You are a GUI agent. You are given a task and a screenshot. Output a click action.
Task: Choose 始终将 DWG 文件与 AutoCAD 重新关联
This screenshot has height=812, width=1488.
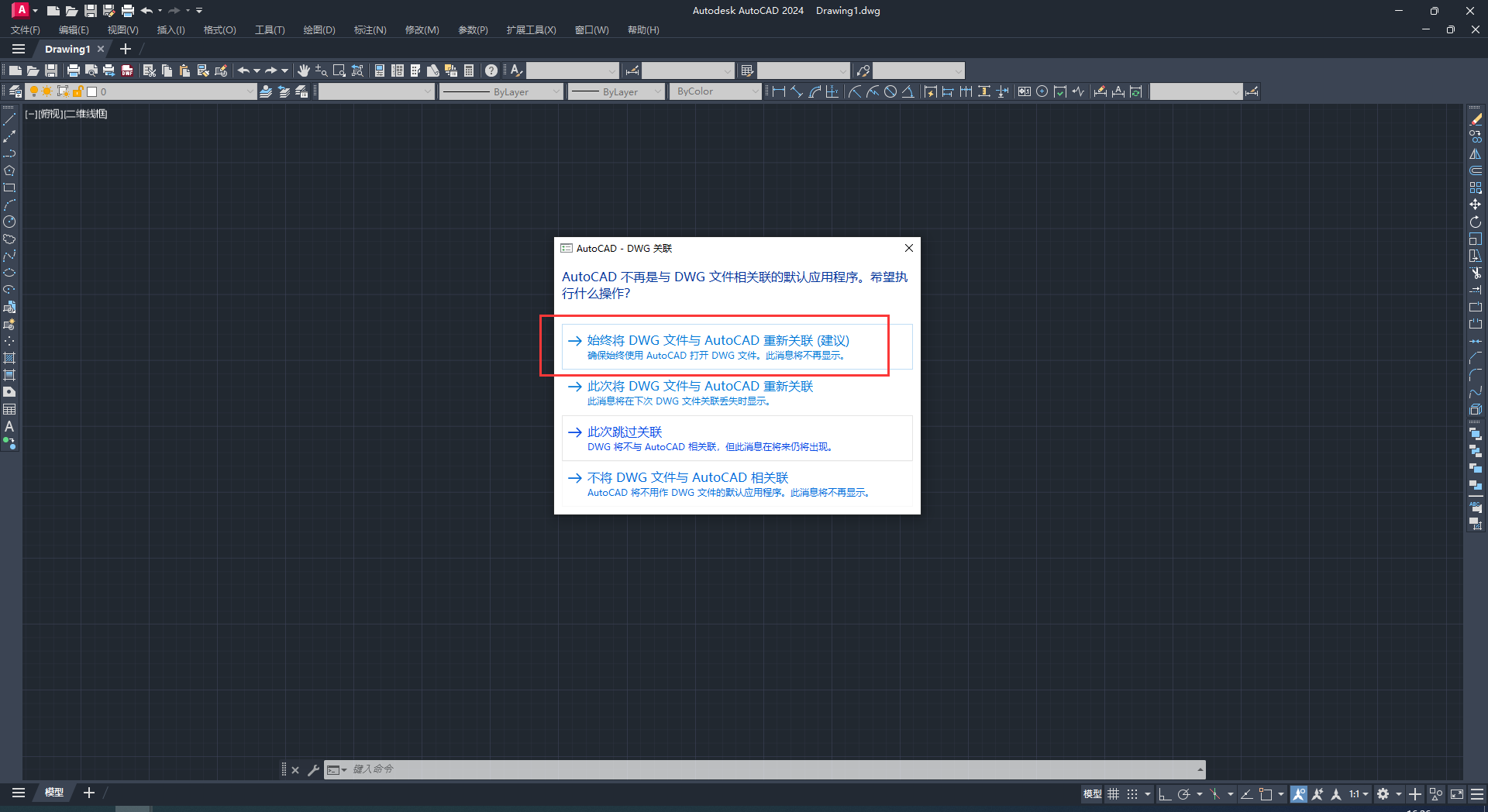click(716, 340)
